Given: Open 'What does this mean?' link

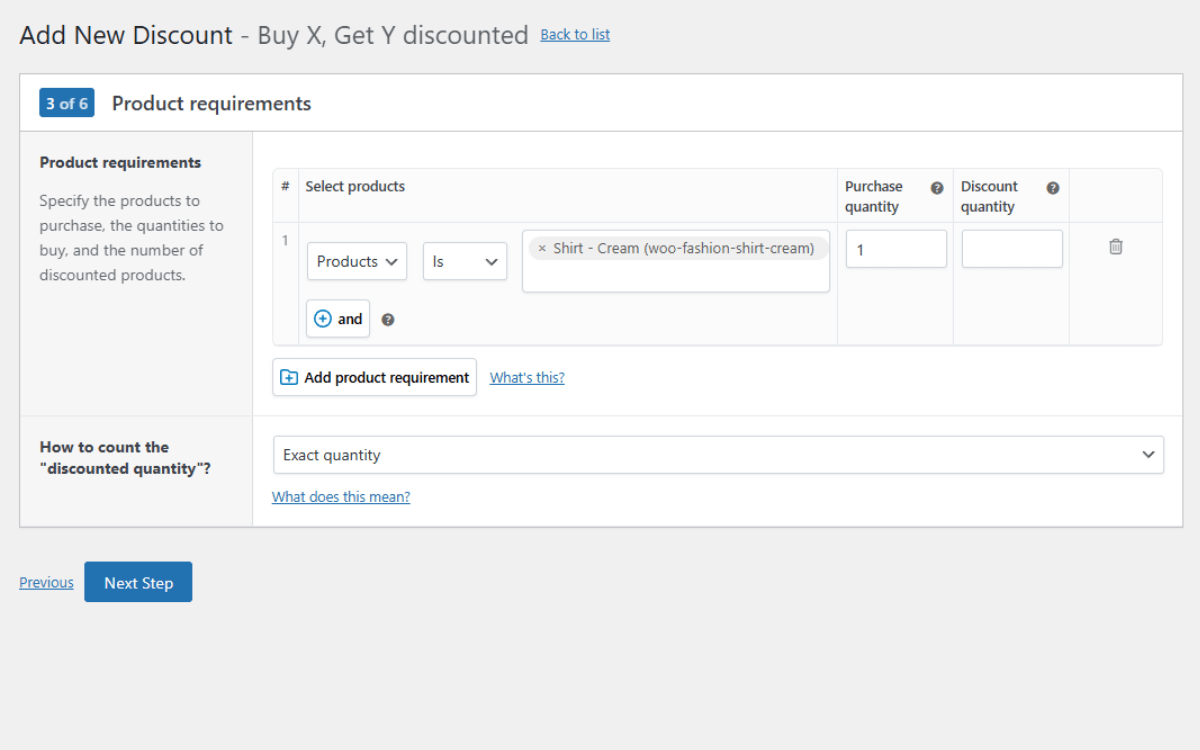Looking at the screenshot, I should (x=341, y=497).
